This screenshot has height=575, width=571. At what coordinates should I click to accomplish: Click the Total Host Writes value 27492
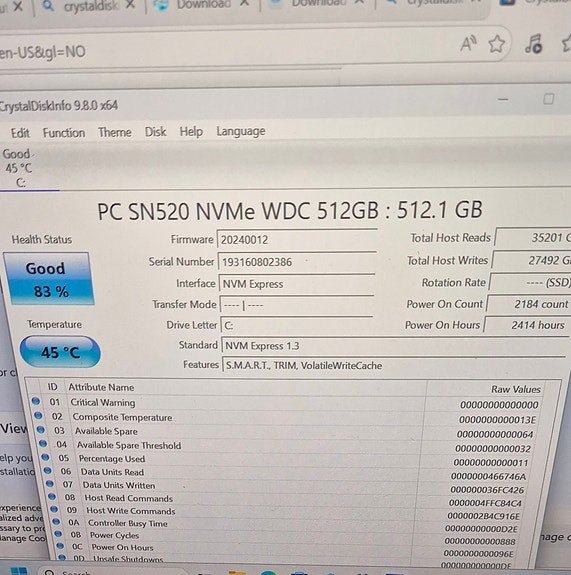click(531, 260)
